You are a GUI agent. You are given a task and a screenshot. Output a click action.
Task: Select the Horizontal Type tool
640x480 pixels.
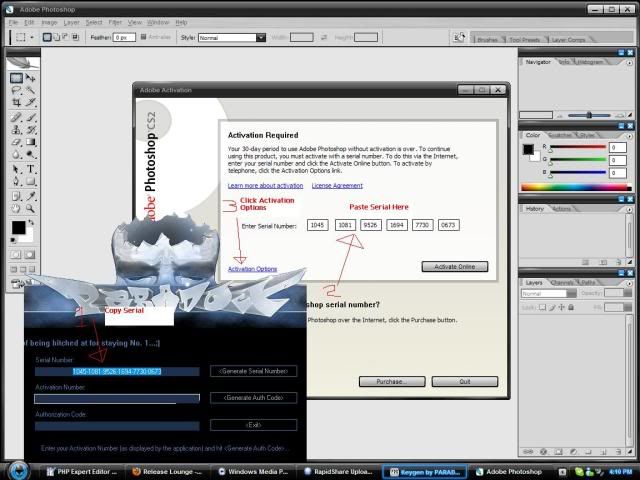[31, 169]
